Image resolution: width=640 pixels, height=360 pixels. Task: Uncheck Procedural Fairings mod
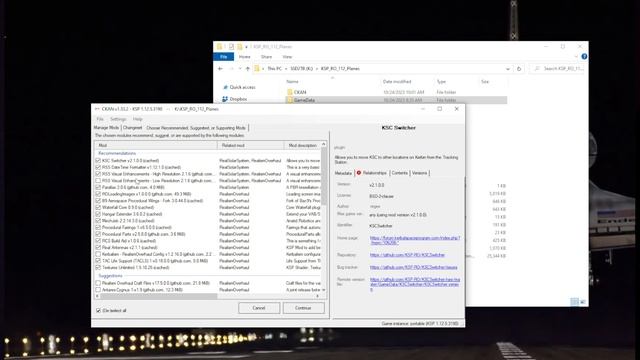[x=98, y=227]
